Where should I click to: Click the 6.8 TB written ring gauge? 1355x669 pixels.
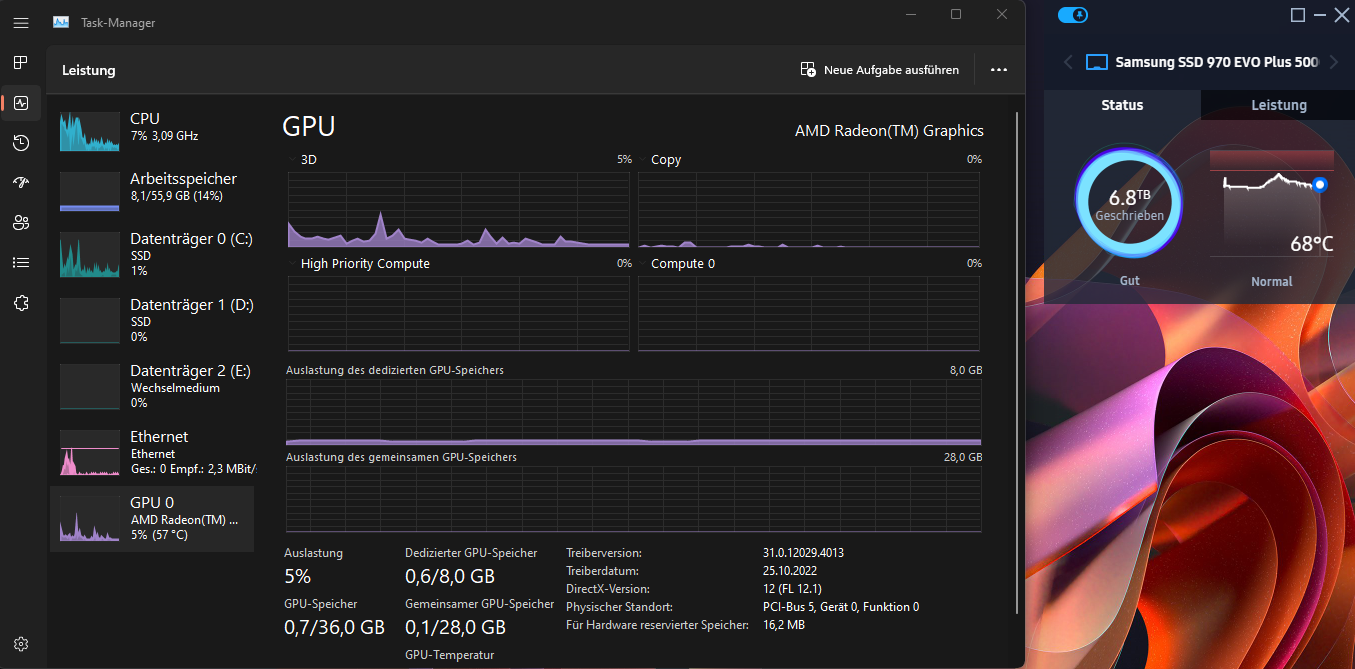pos(1129,201)
